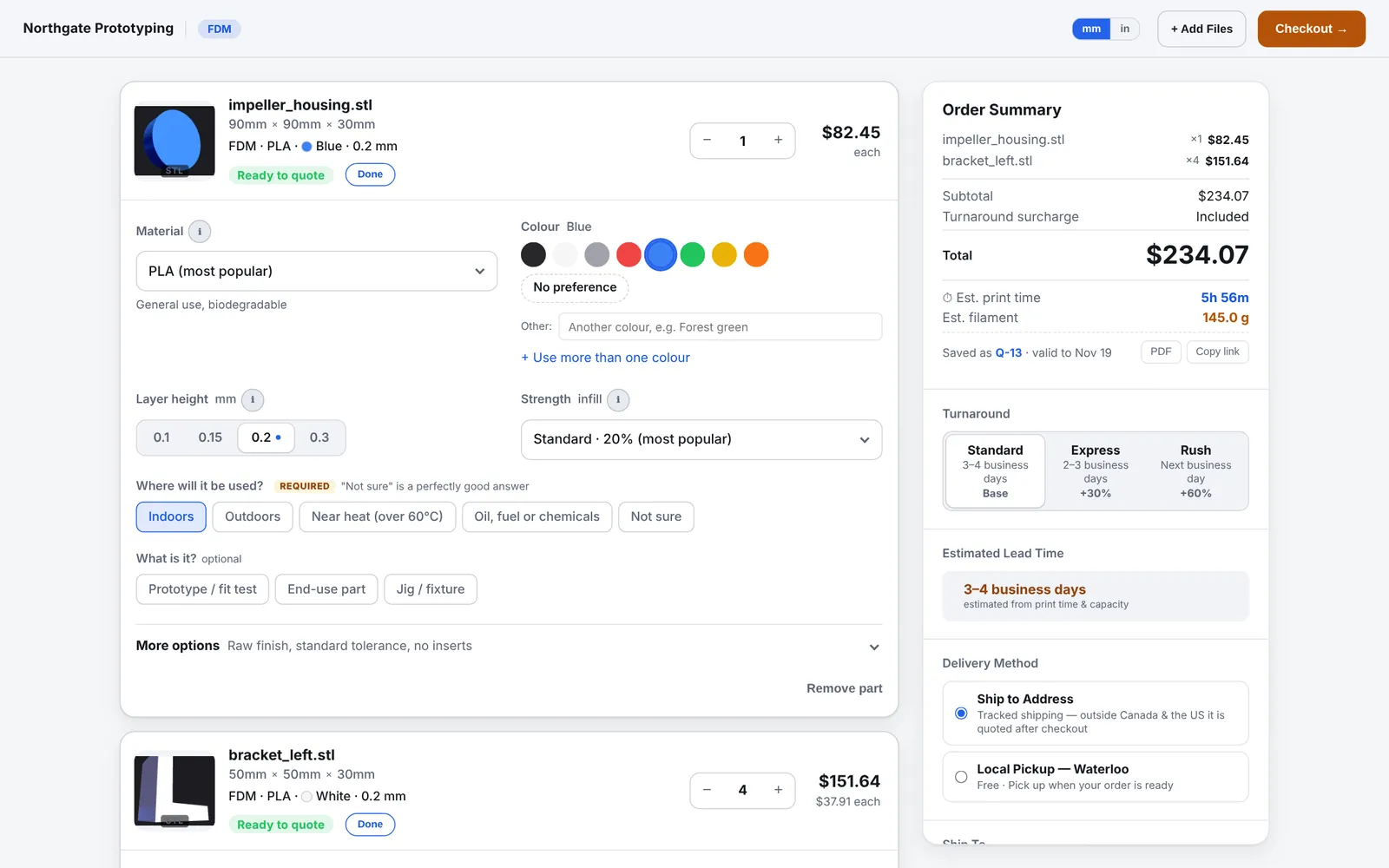Image resolution: width=1389 pixels, height=868 pixels.
Task: Click Remove part link
Action: point(844,688)
